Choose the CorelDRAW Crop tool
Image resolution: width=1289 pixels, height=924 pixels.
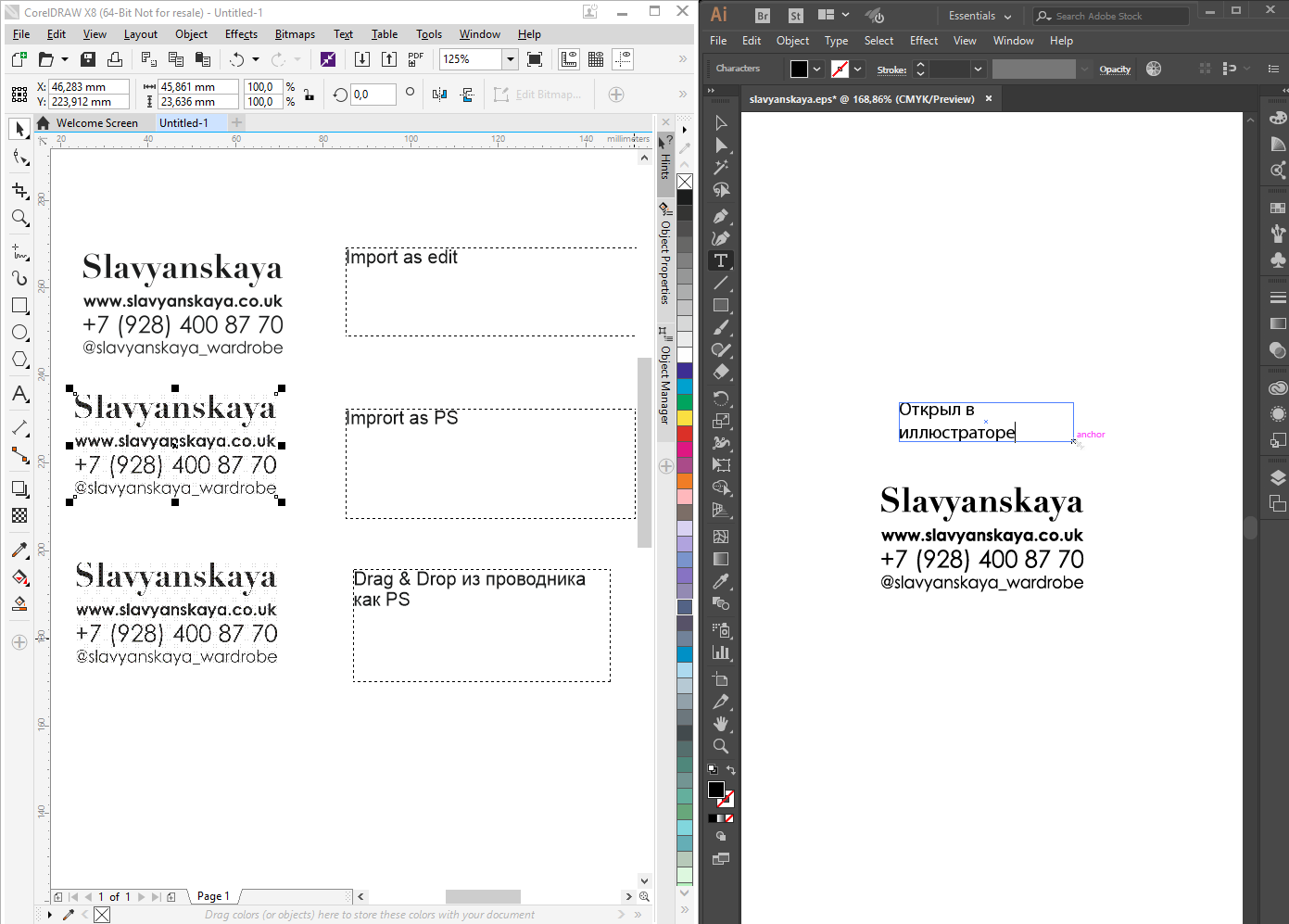[19, 190]
